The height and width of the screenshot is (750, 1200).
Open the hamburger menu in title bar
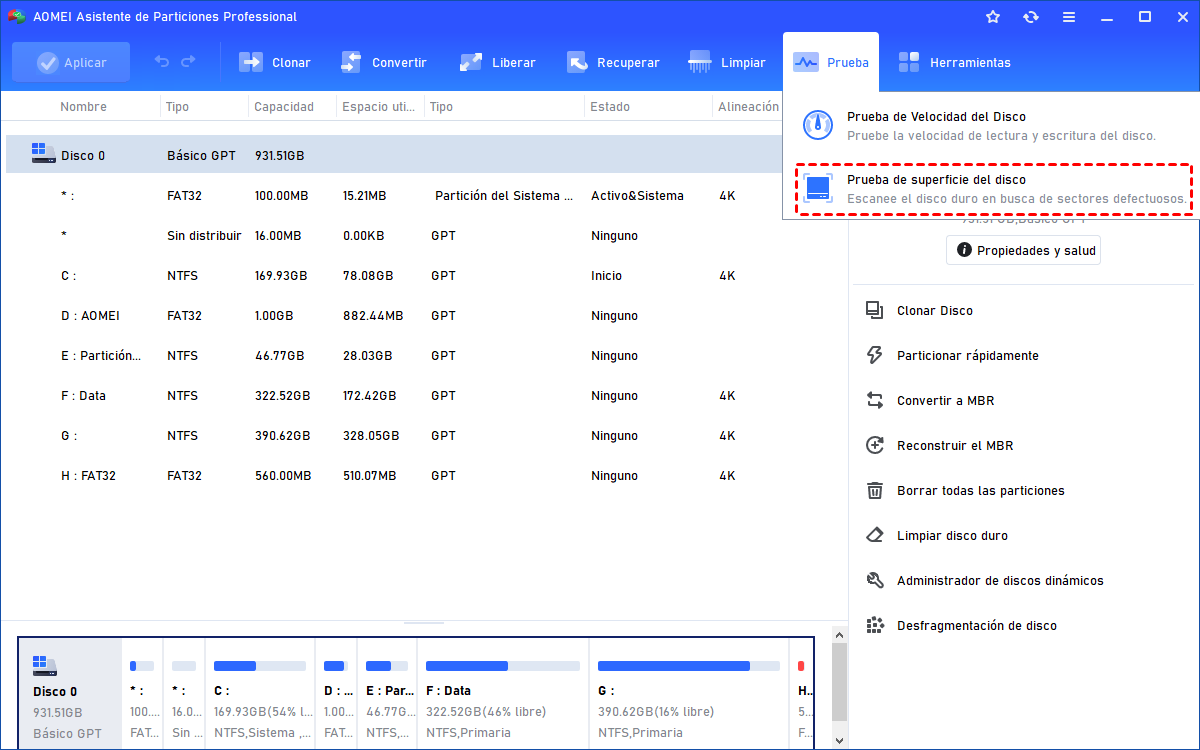(x=1069, y=16)
